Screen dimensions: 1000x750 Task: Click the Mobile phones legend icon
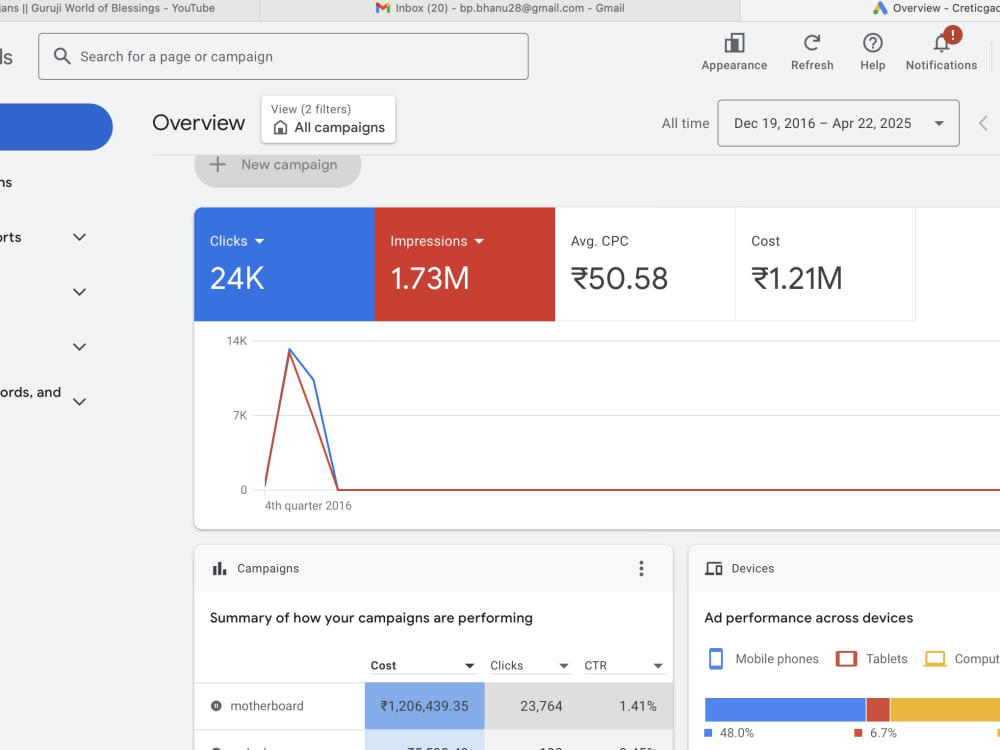point(716,659)
